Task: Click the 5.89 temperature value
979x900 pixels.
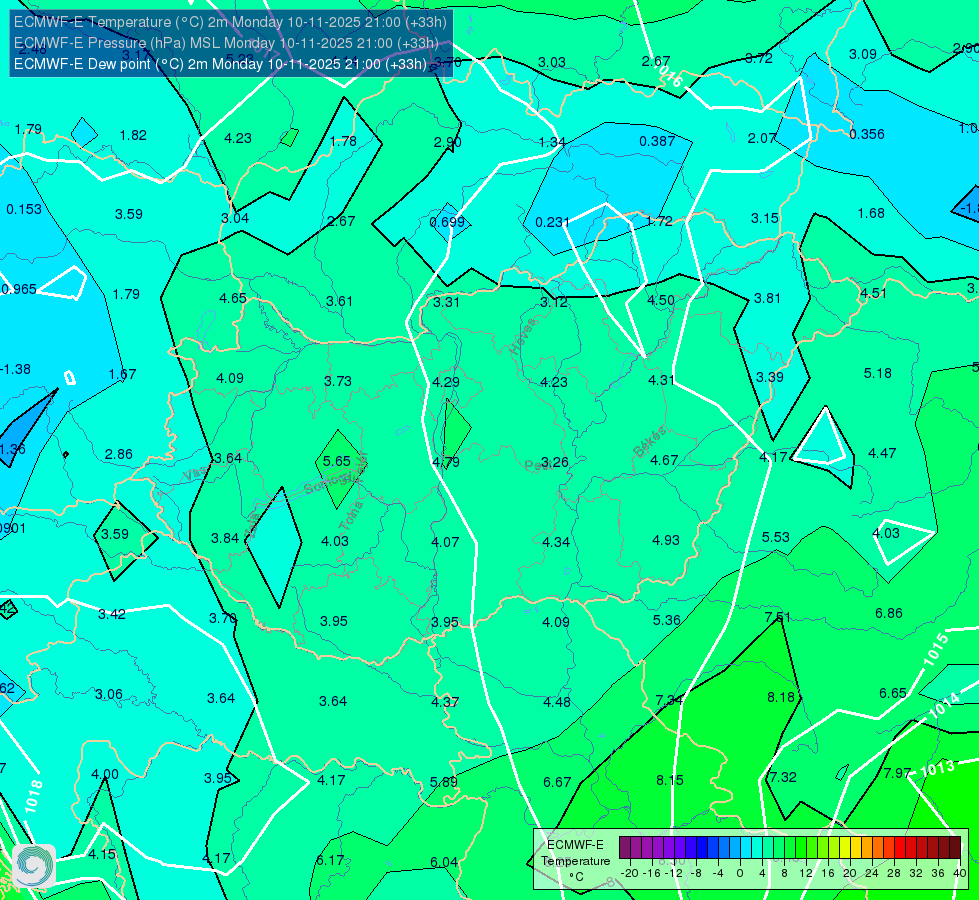Action: pyautogui.click(x=443, y=782)
